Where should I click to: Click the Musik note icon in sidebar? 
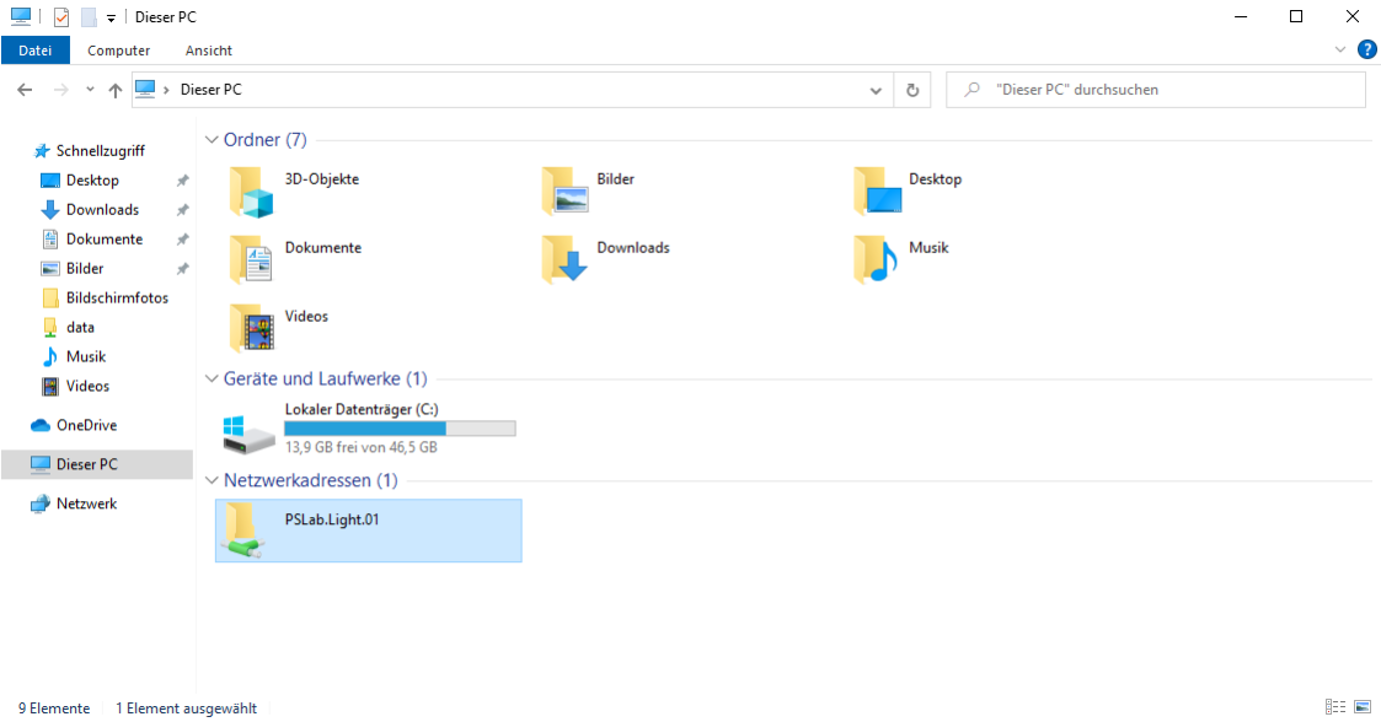(x=50, y=357)
